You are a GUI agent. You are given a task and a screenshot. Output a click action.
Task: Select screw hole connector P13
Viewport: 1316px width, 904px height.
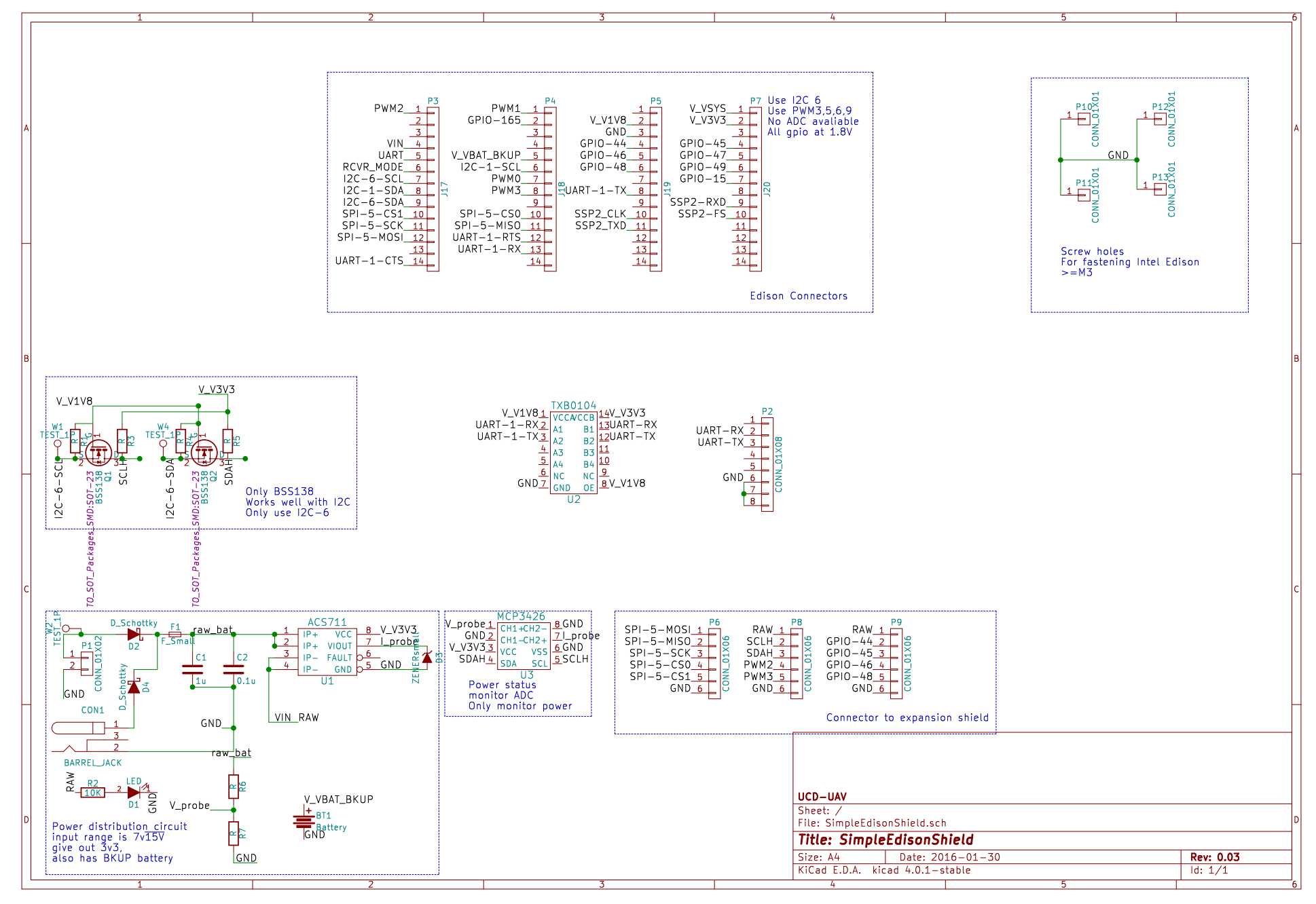1160,188
